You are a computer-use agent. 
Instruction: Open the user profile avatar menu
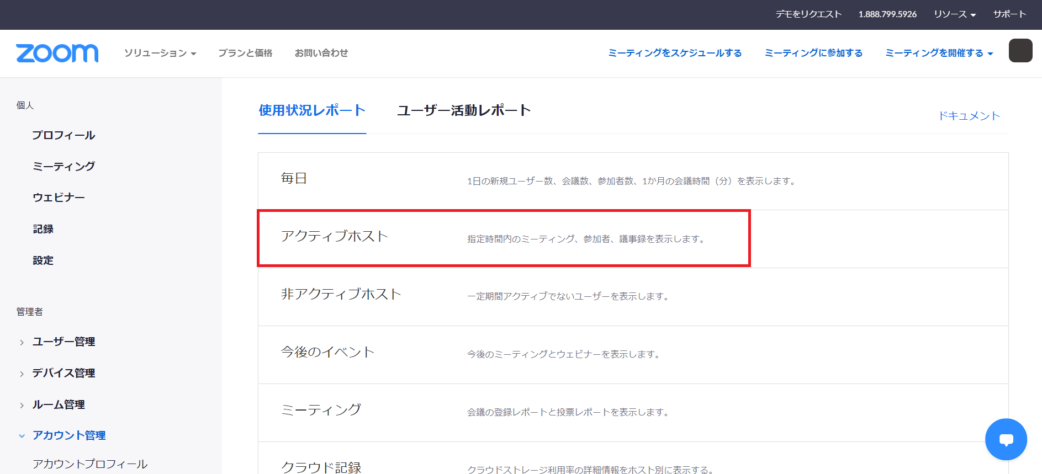coord(1020,52)
